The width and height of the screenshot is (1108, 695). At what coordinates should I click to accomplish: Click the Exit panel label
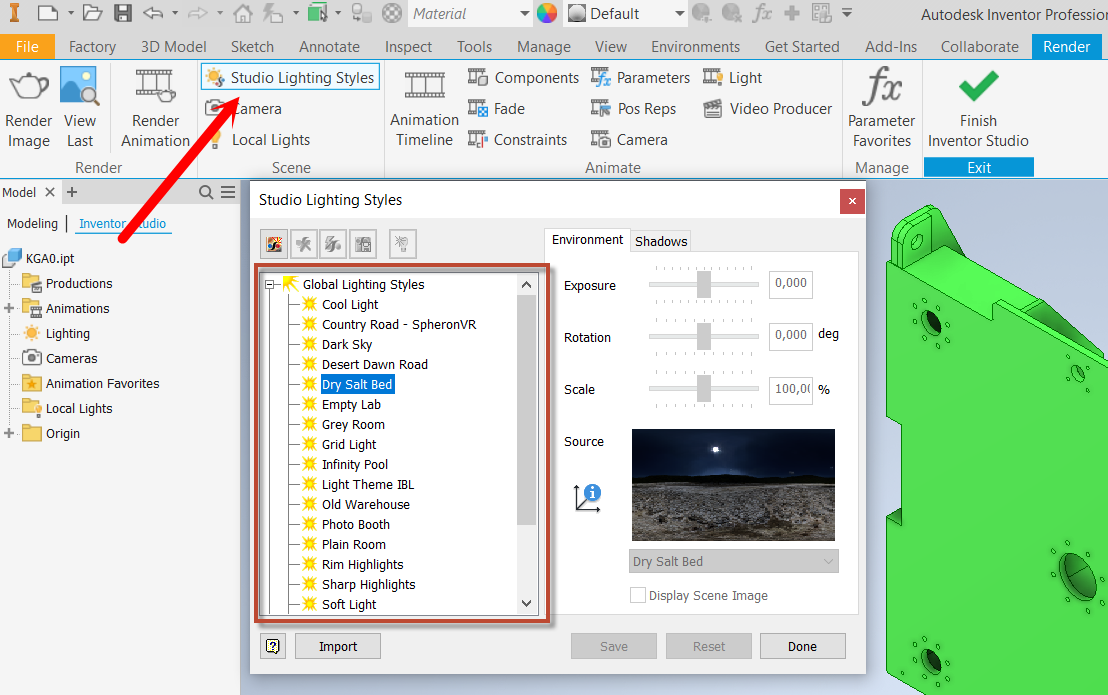979,167
